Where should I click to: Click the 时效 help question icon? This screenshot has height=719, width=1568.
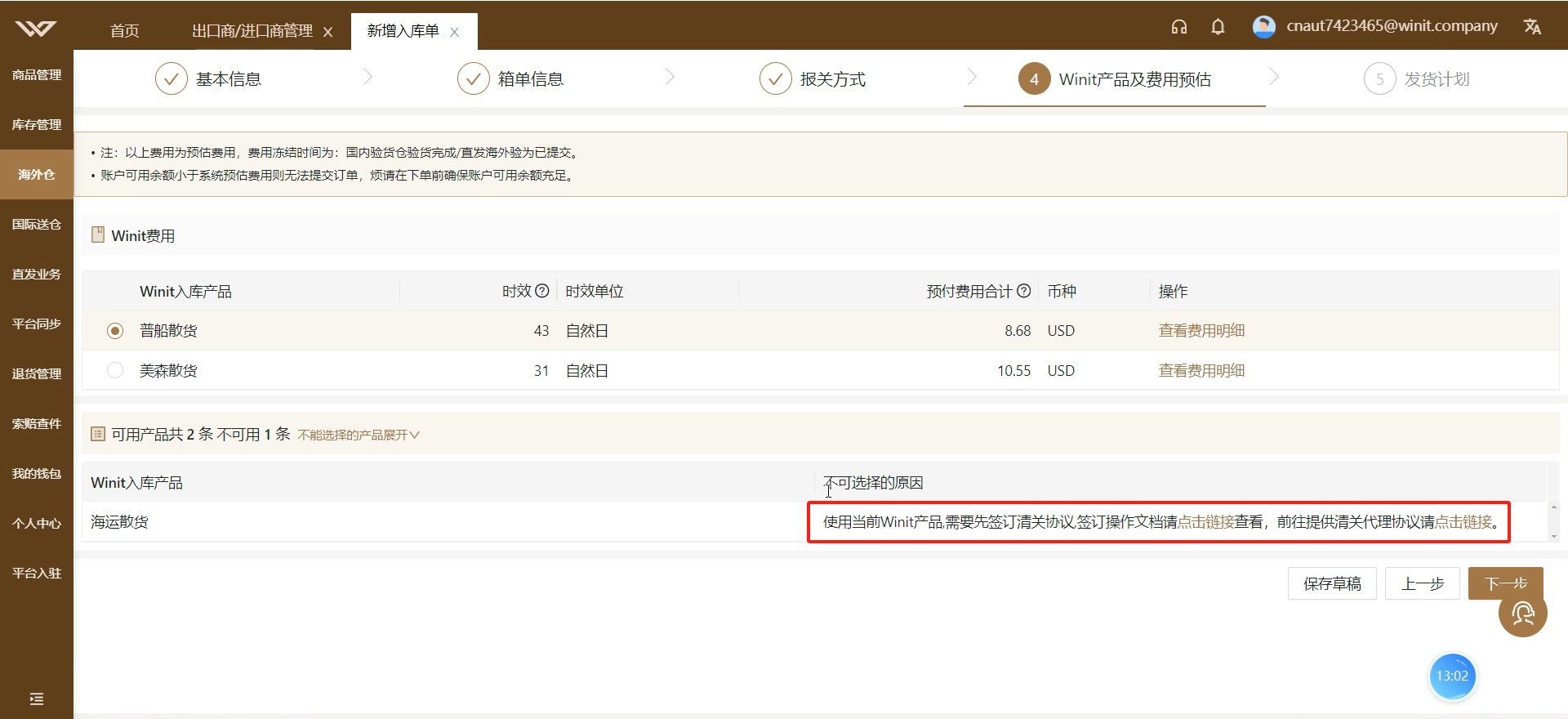pos(541,291)
